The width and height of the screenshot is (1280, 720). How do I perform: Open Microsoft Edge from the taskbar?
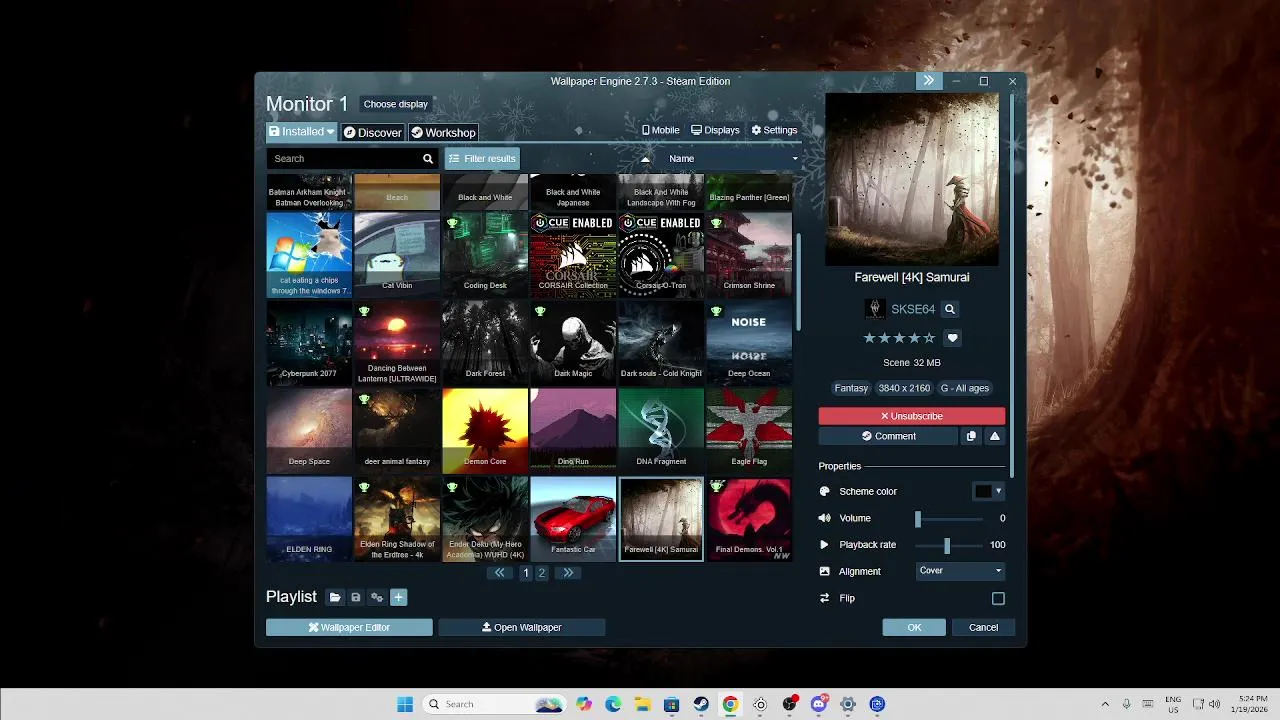[x=613, y=704]
